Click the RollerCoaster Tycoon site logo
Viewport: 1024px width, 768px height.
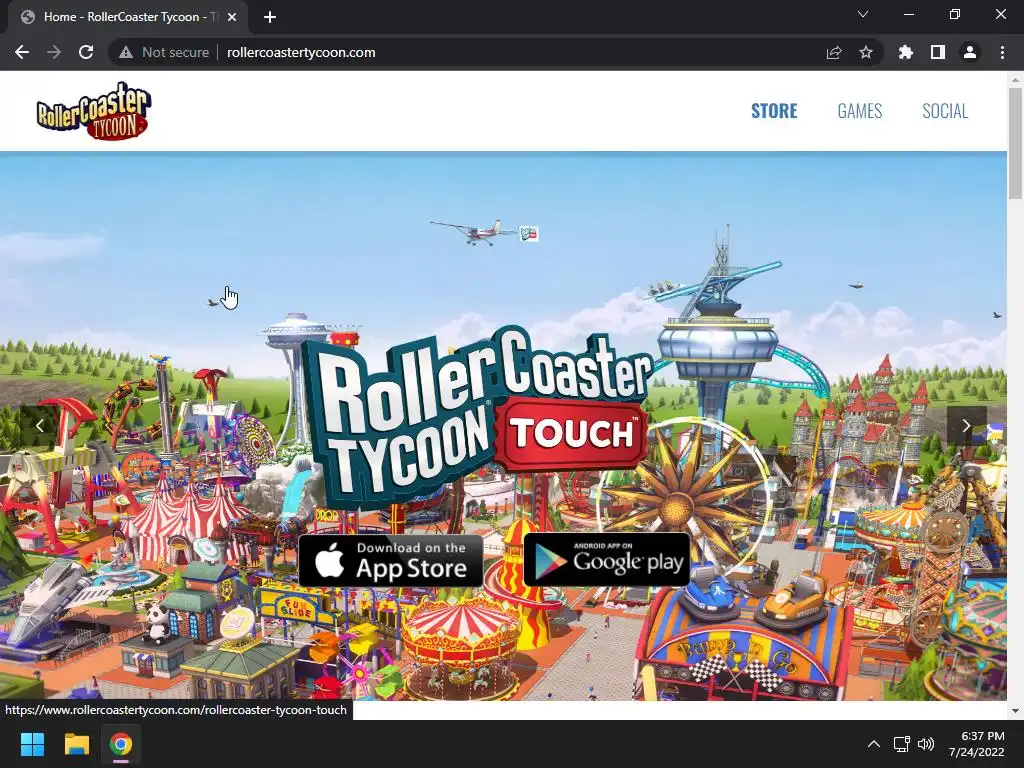tap(93, 111)
